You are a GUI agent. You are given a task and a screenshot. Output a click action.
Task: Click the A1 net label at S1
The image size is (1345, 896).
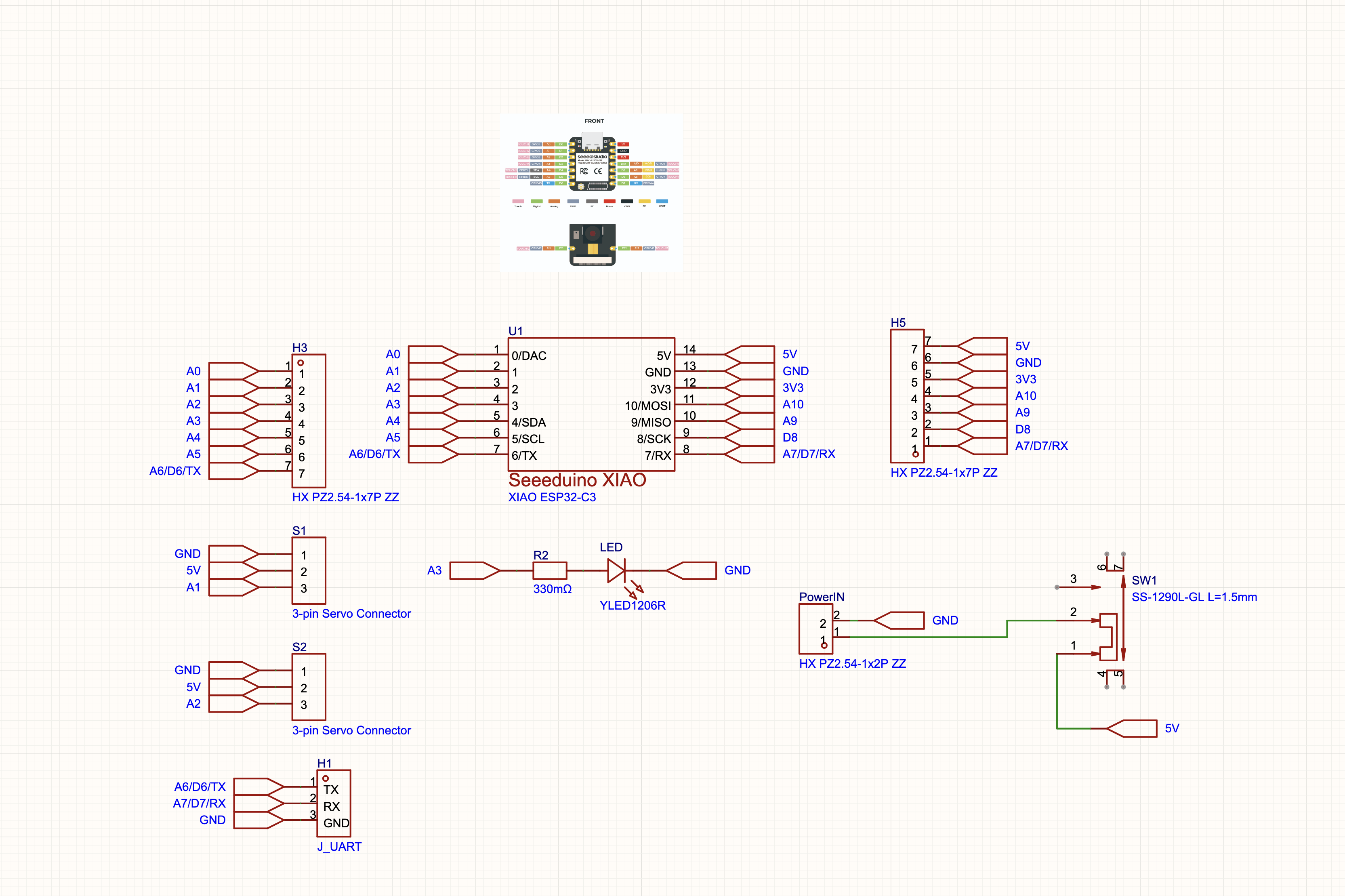193,587
